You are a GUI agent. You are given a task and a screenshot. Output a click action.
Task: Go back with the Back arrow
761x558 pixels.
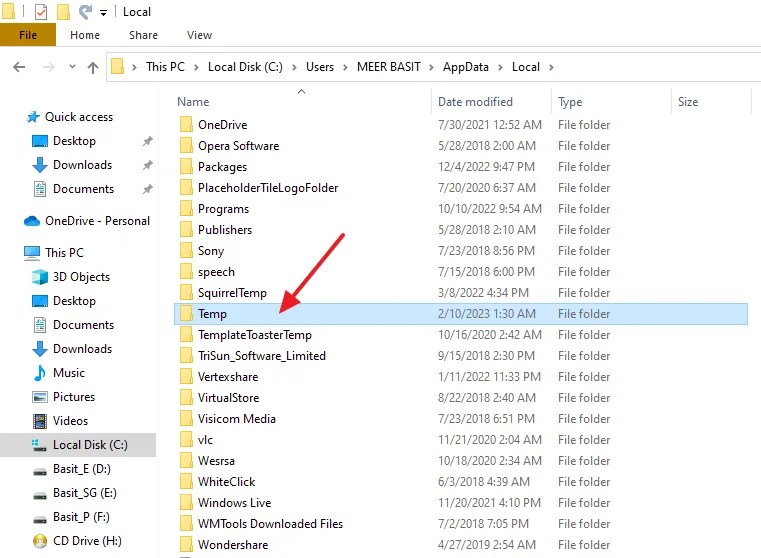click(19, 67)
